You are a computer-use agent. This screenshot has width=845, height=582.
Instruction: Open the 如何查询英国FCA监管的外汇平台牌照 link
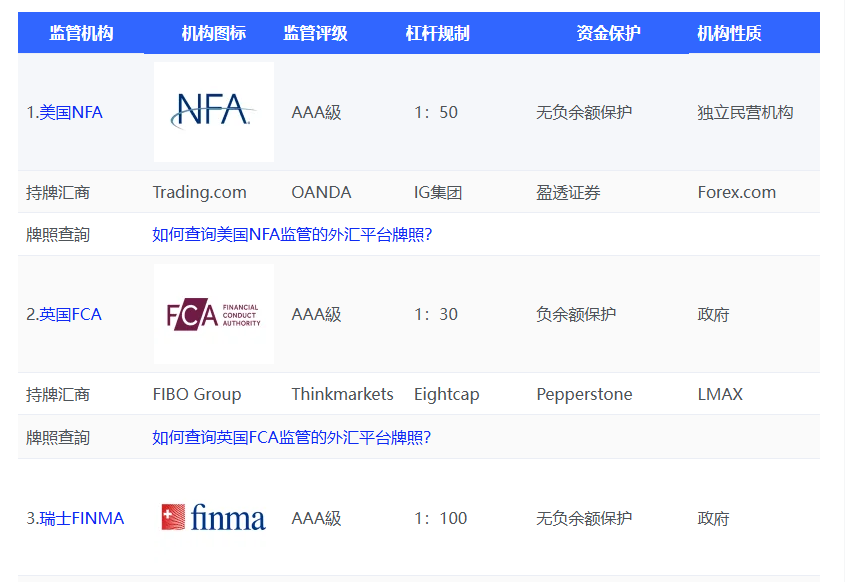point(291,437)
